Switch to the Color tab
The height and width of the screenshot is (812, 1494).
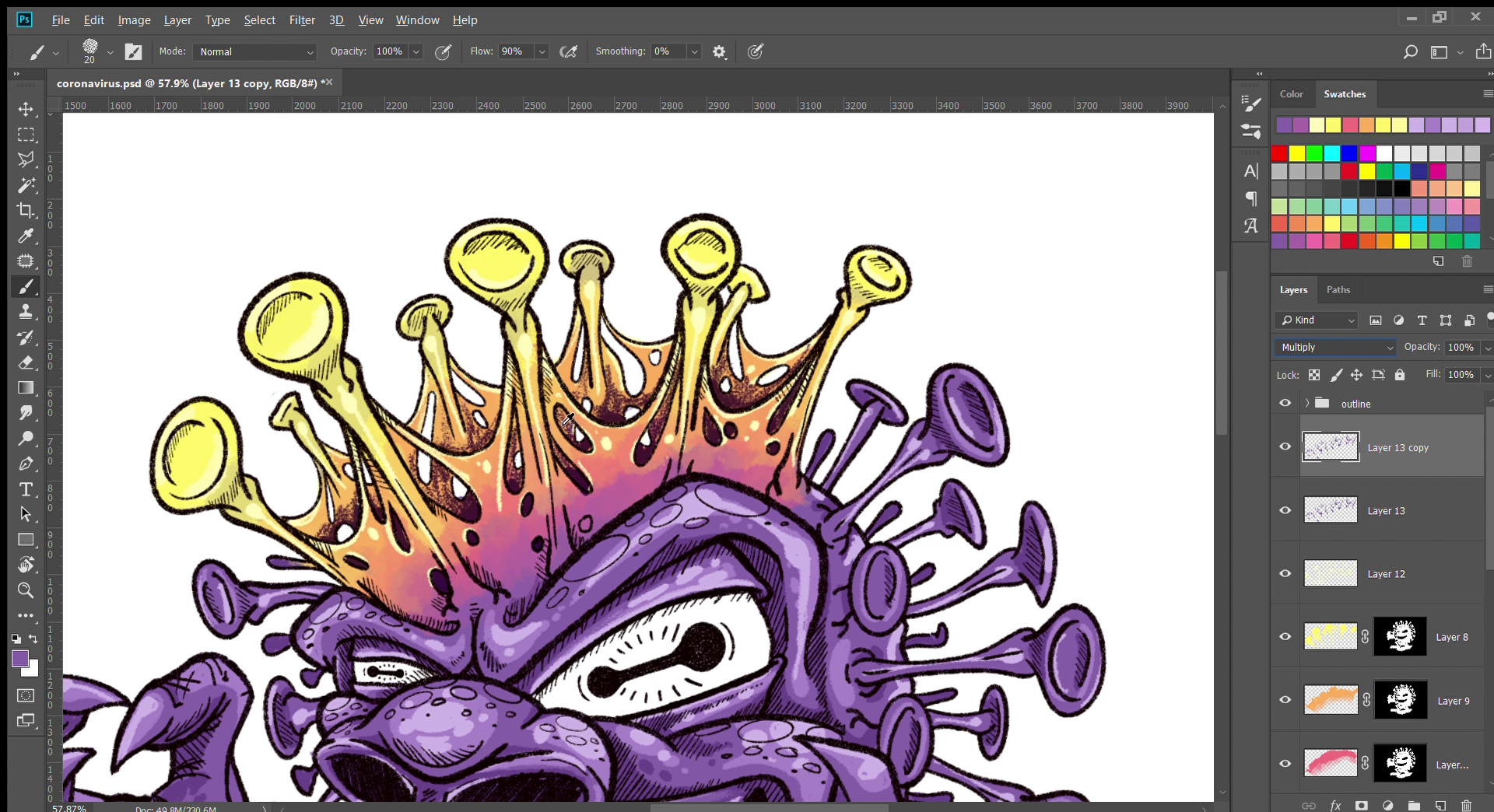coord(1291,94)
